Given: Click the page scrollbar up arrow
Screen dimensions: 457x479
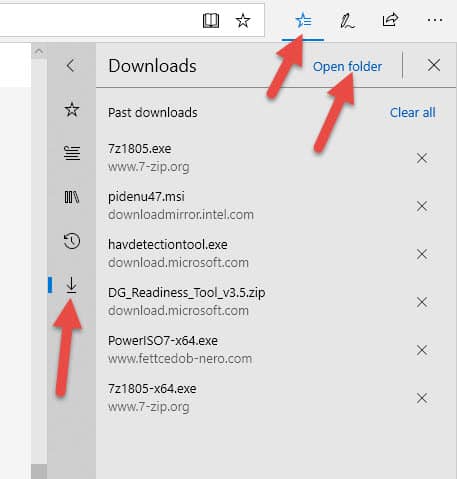Looking at the screenshot, I should tap(39, 51).
